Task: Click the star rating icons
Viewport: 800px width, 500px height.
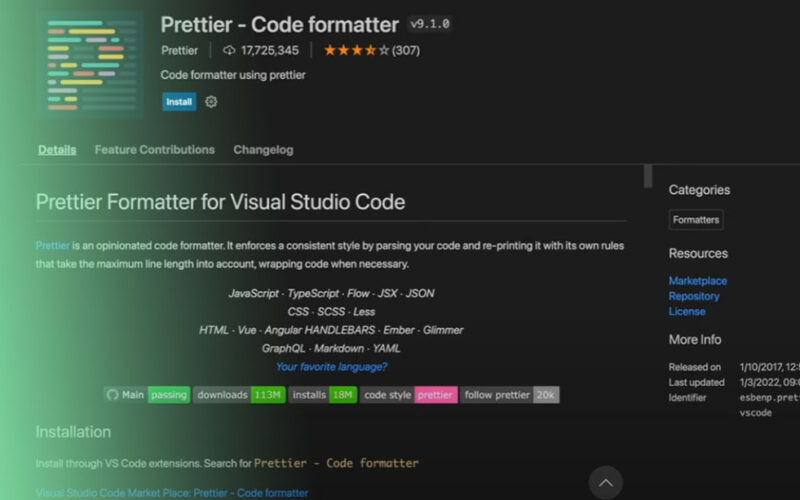Action: tap(357, 50)
